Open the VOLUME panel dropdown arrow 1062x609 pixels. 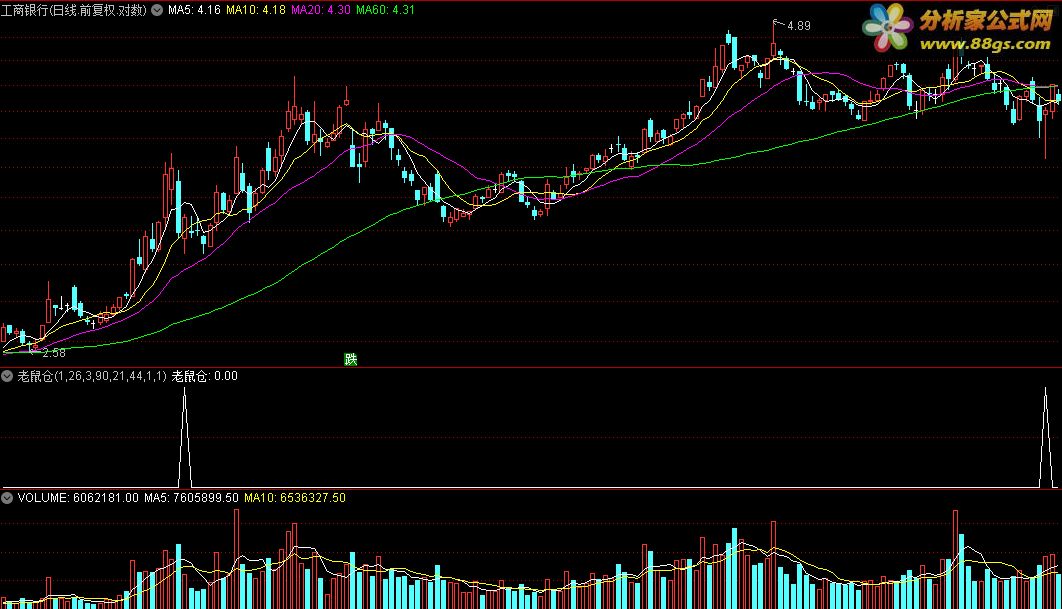pyautogui.click(x=7, y=498)
